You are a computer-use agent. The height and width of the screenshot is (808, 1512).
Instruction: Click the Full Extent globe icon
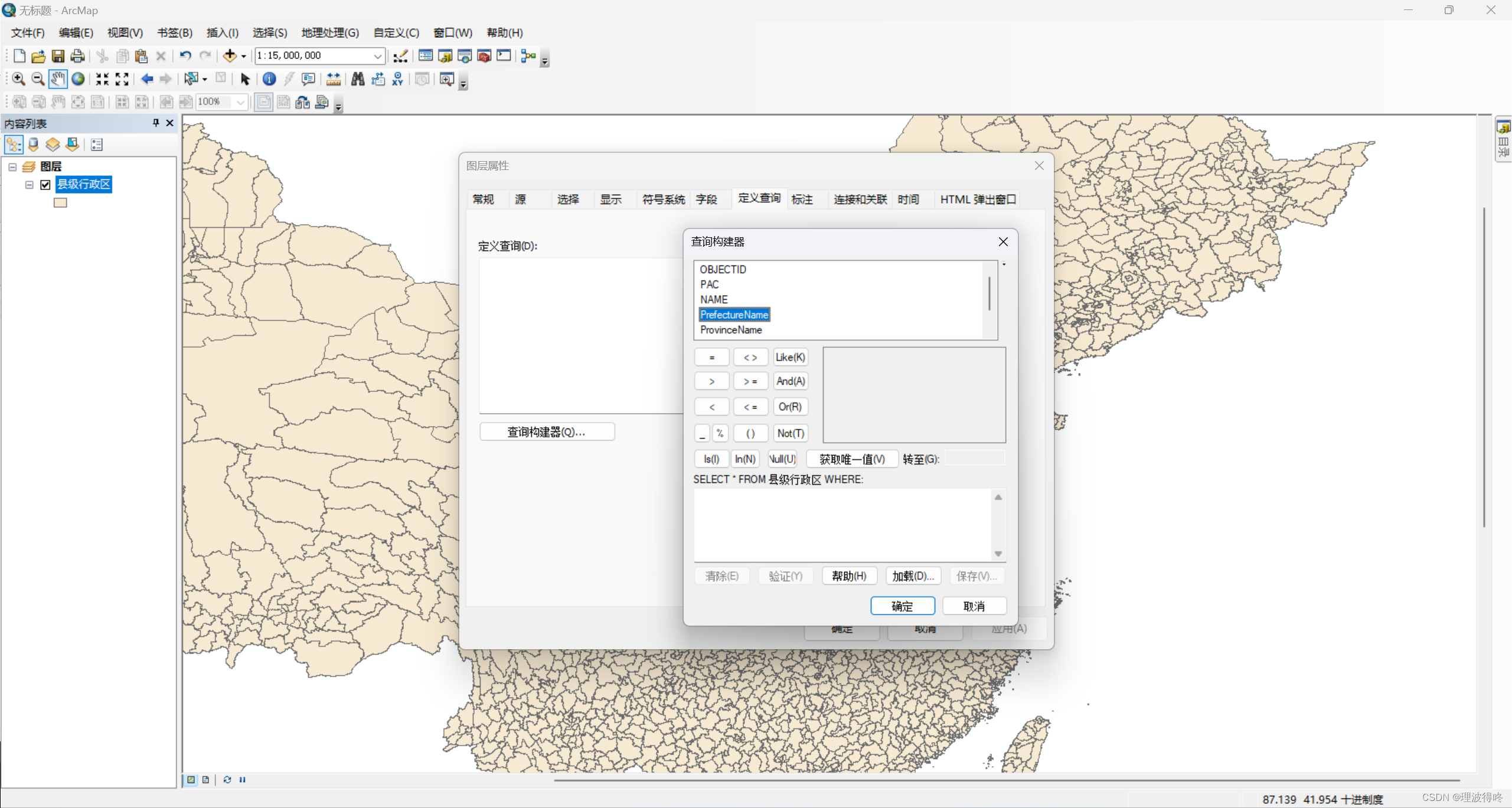pyautogui.click(x=78, y=79)
